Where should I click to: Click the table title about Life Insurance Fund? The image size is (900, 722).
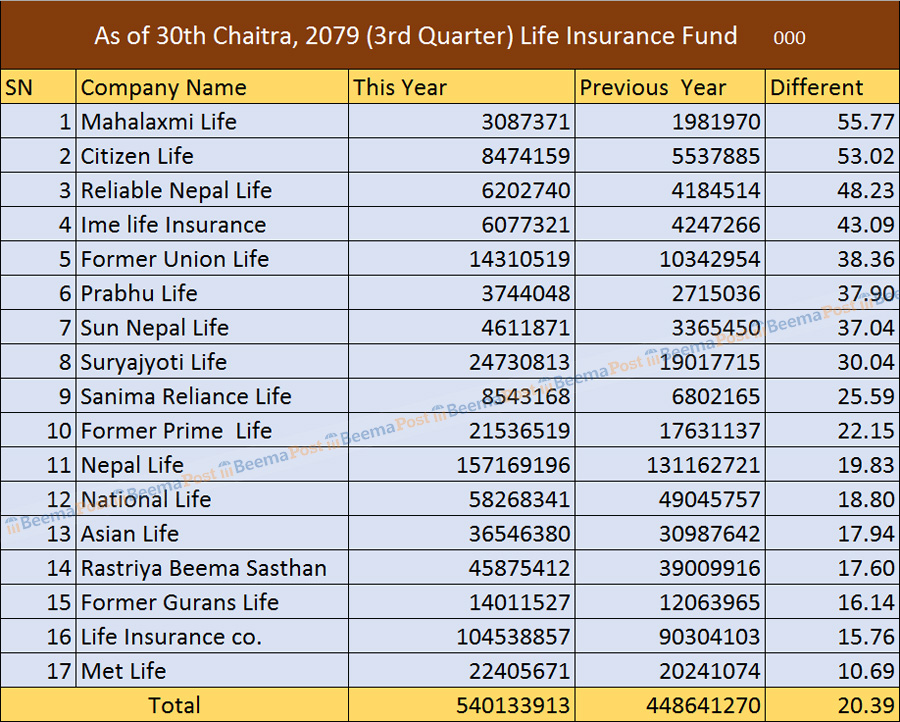click(x=415, y=37)
